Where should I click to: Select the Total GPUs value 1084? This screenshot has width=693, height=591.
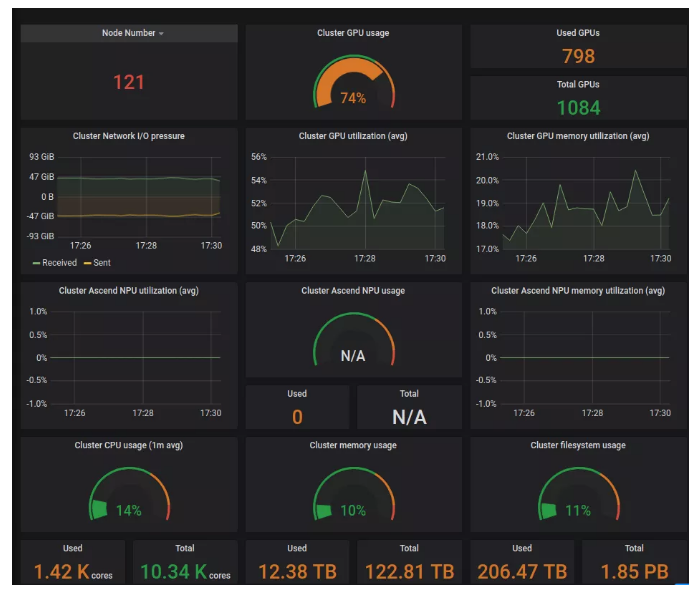click(x=578, y=107)
